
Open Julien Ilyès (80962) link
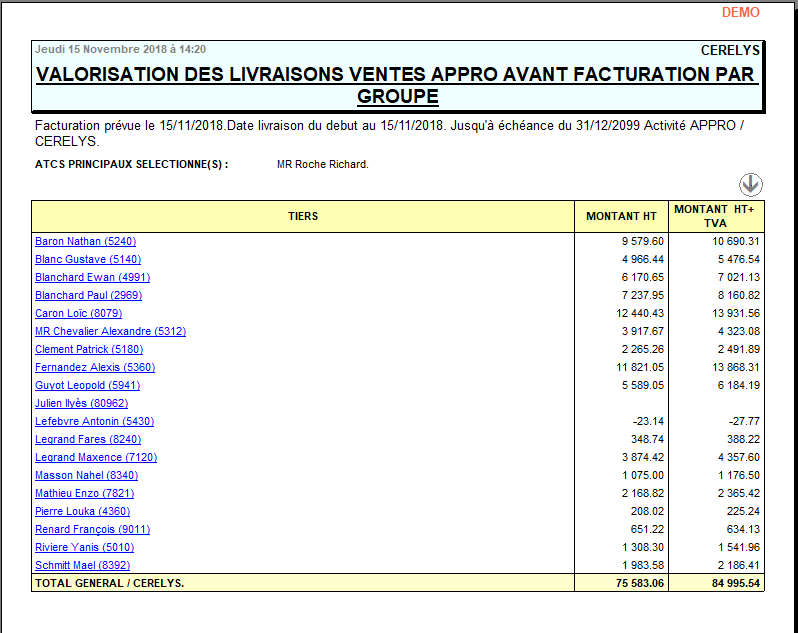[x=81, y=403]
